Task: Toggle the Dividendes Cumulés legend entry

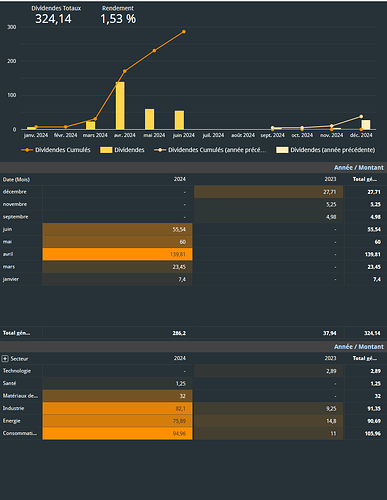Action: pyautogui.click(x=56, y=150)
